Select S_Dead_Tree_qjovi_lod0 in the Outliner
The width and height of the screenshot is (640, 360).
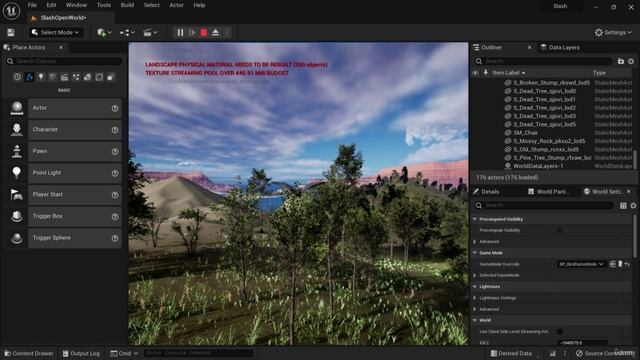[x=544, y=91]
